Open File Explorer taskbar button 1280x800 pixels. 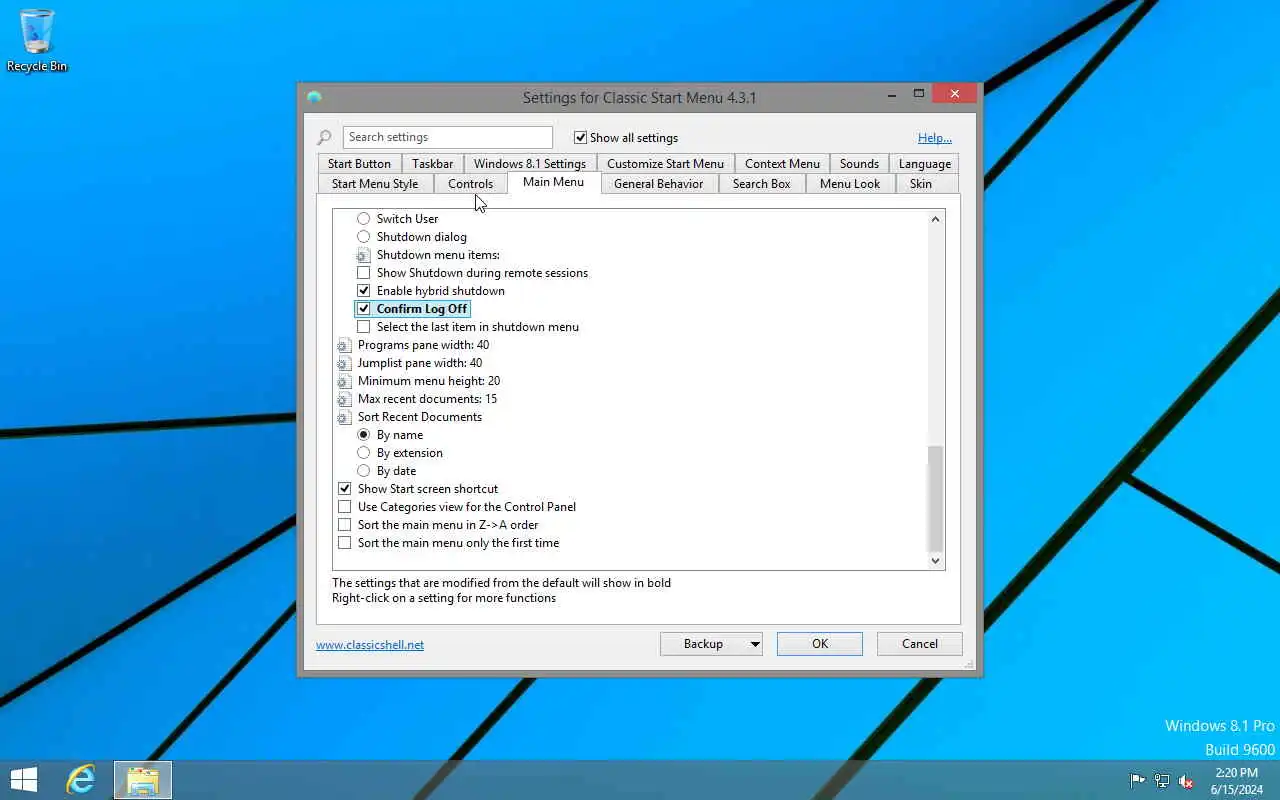click(143, 780)
